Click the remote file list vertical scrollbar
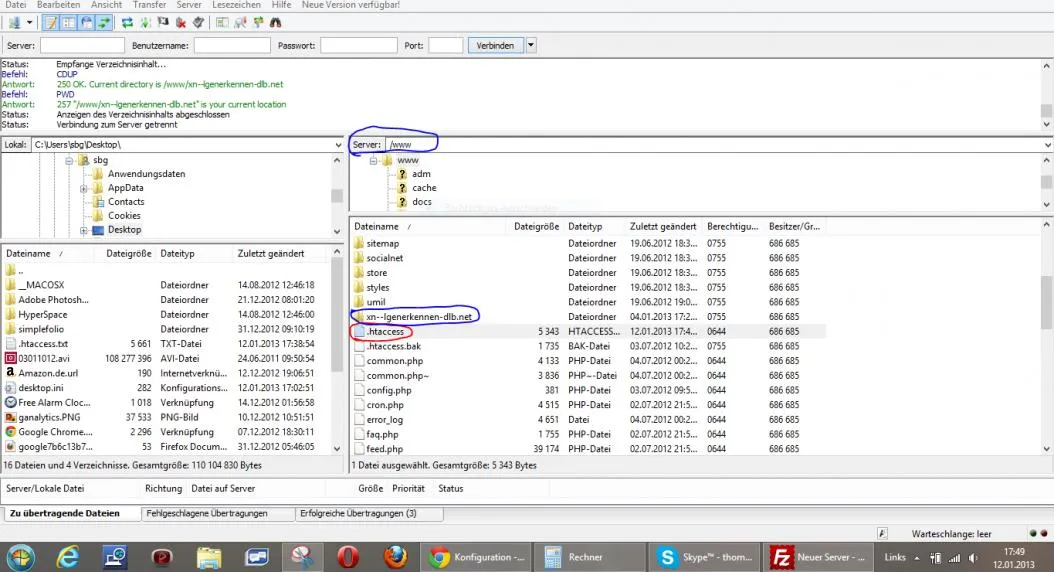Viewport: 1054px width, 572px height. point(1047,337)
